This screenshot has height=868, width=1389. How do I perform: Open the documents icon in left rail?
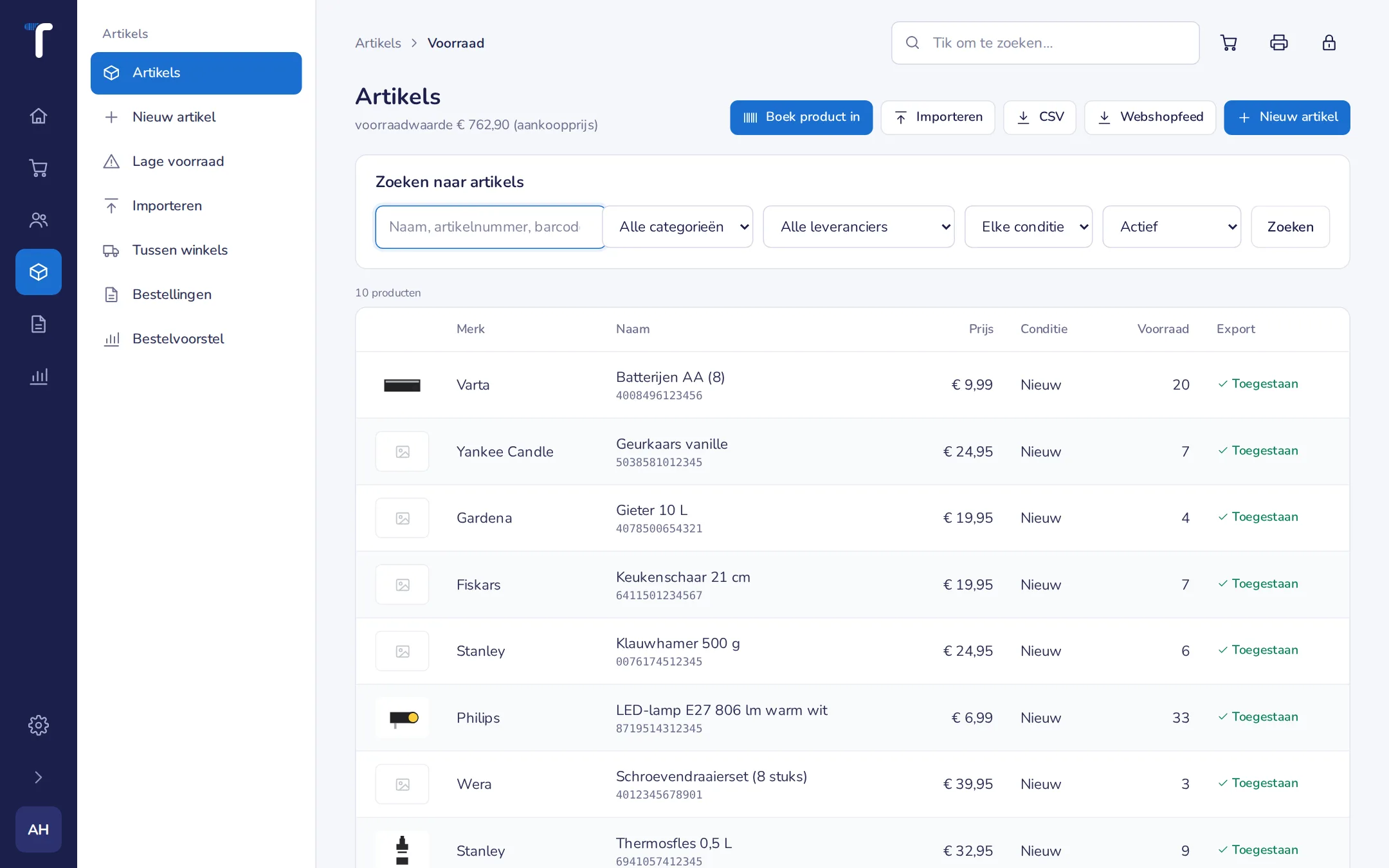pyautogui.click(x=39, y=324)
